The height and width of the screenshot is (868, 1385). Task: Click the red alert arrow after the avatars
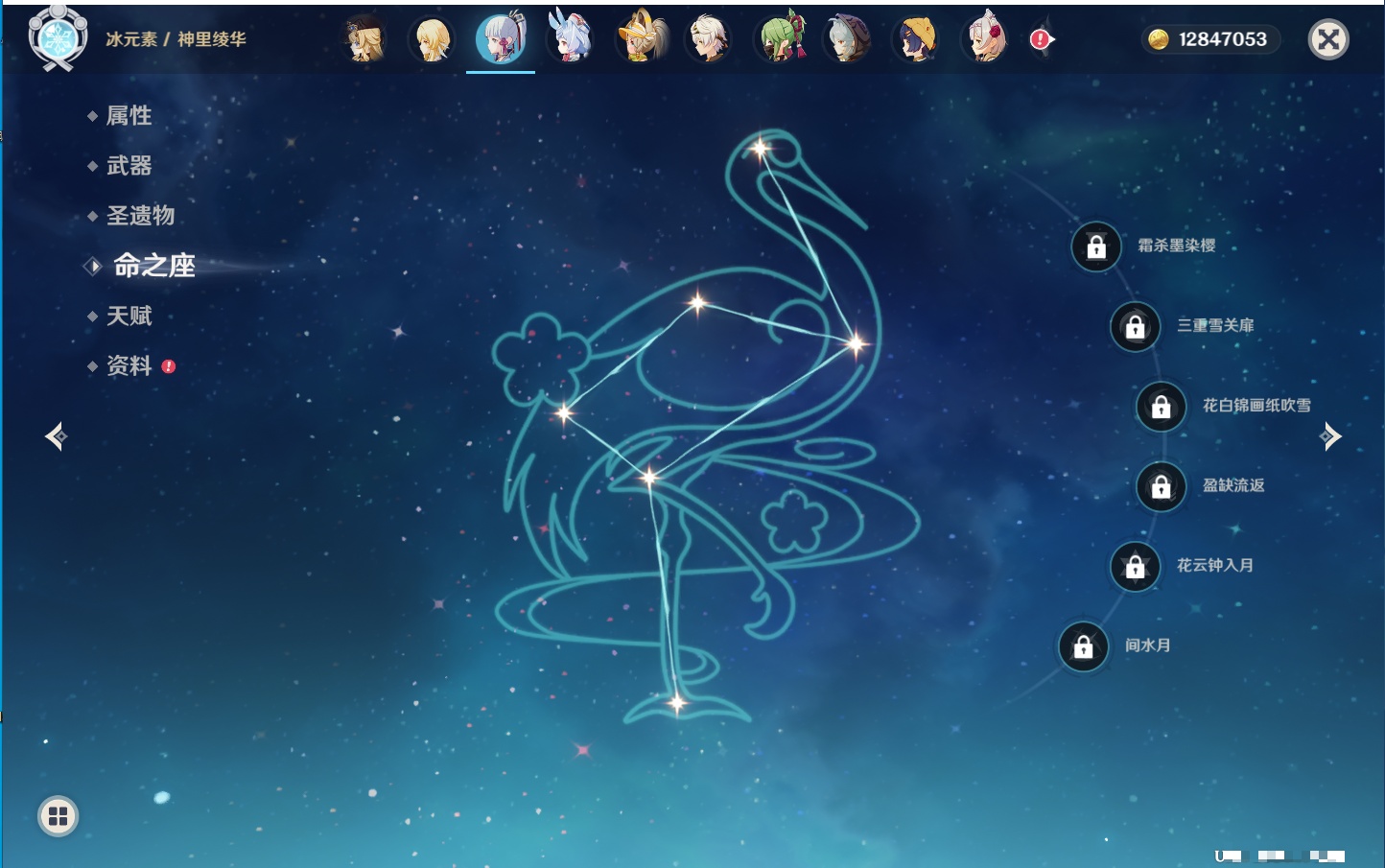(x=1042, y=39)
